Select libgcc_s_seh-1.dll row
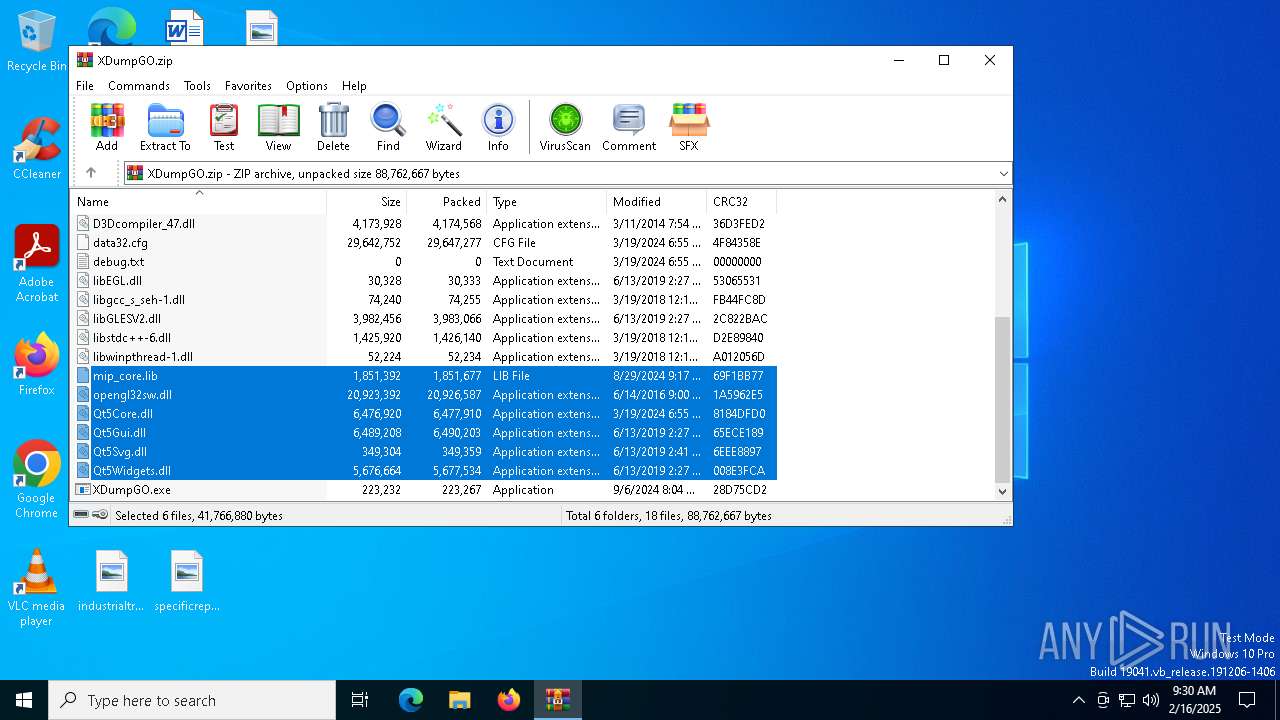Viewport: 1280px width, 720px height. pos(424,300)
